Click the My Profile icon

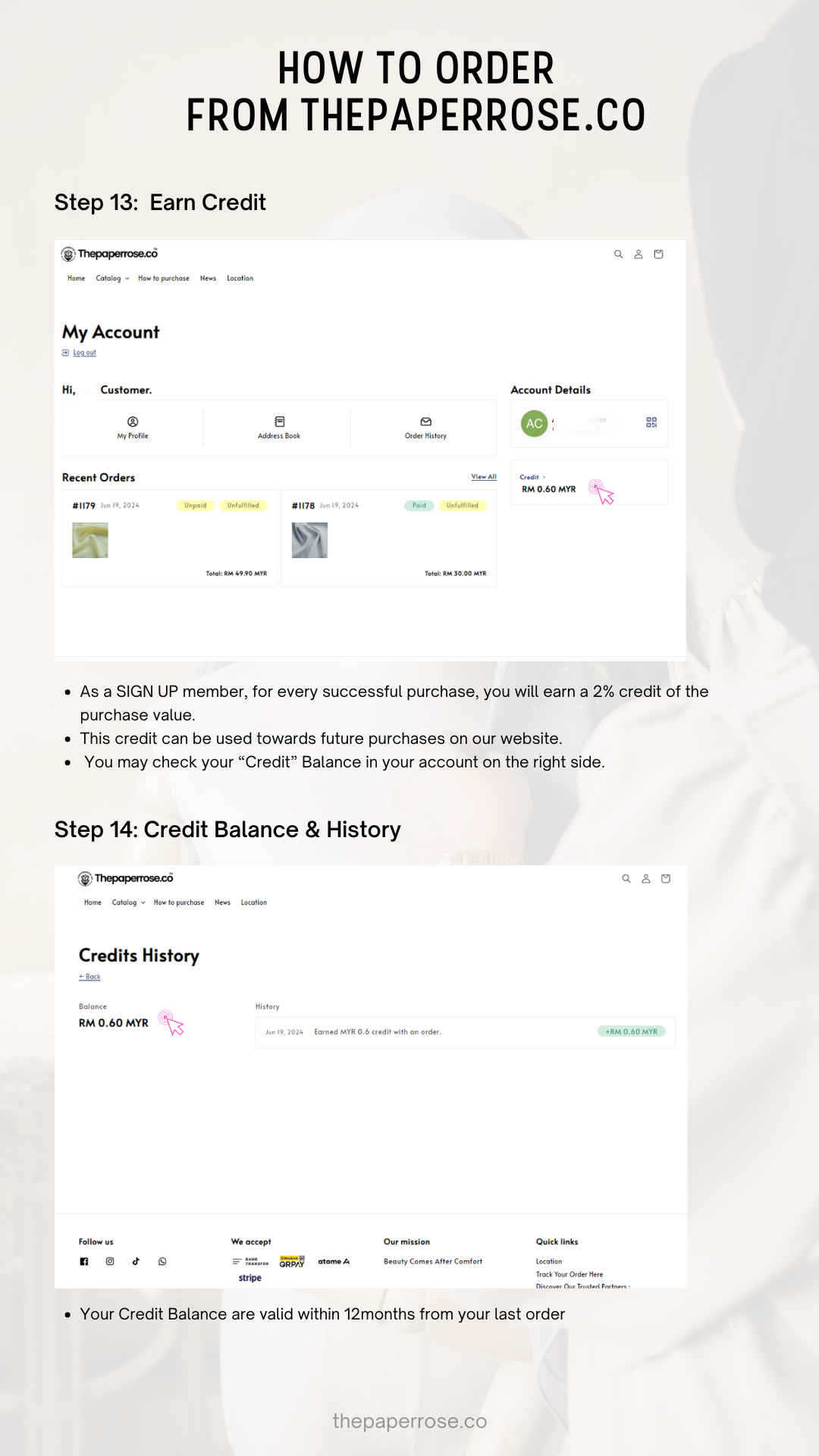pos(133,422)
